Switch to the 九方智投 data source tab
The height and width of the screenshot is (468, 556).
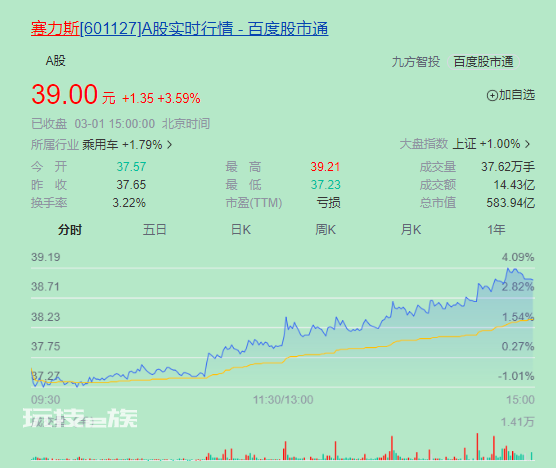tap(416, 62)
